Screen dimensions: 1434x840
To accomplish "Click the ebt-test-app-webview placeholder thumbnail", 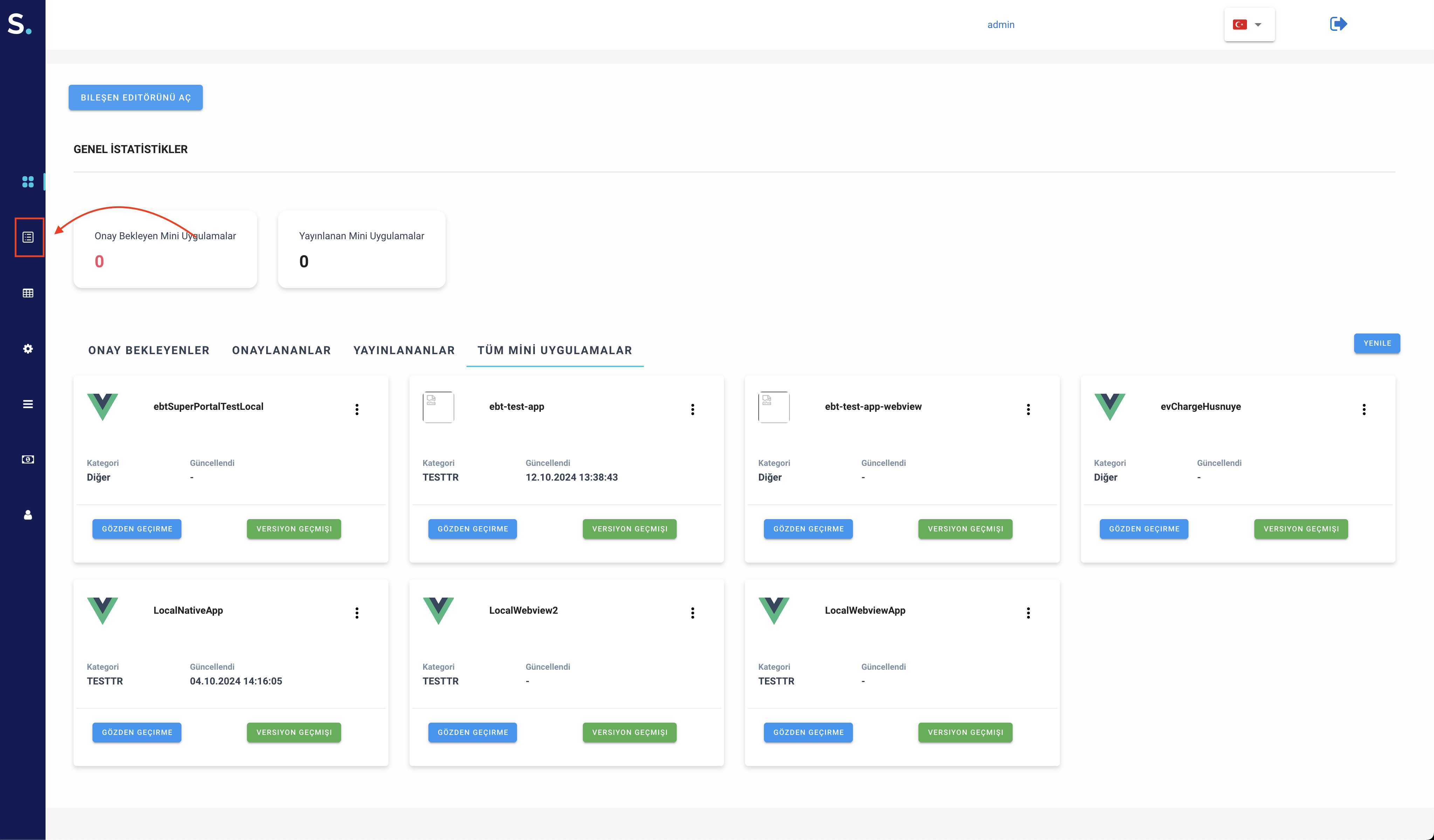I will click(773, 407).
